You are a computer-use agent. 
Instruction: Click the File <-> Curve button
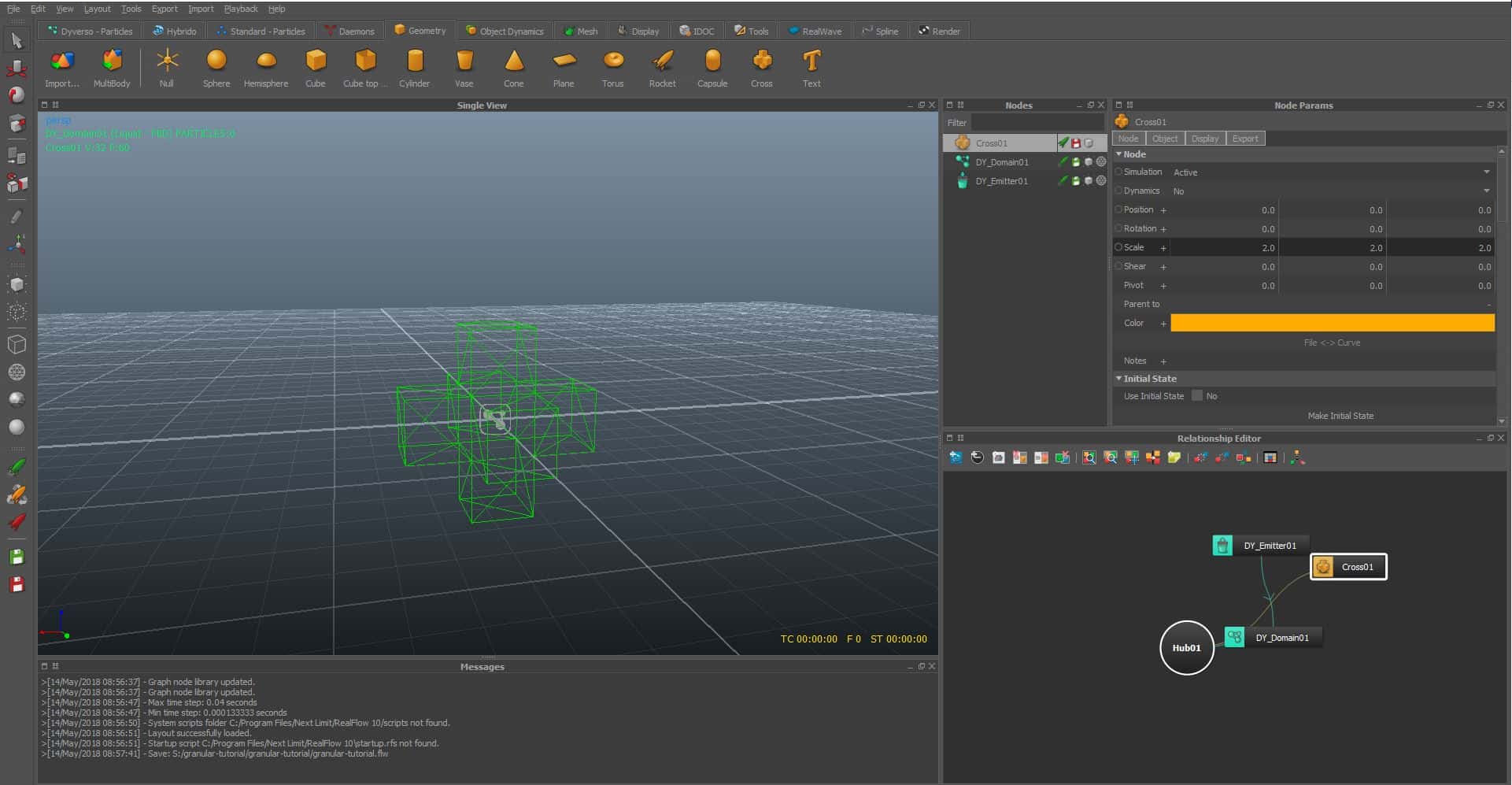(x=1331, y=343)
